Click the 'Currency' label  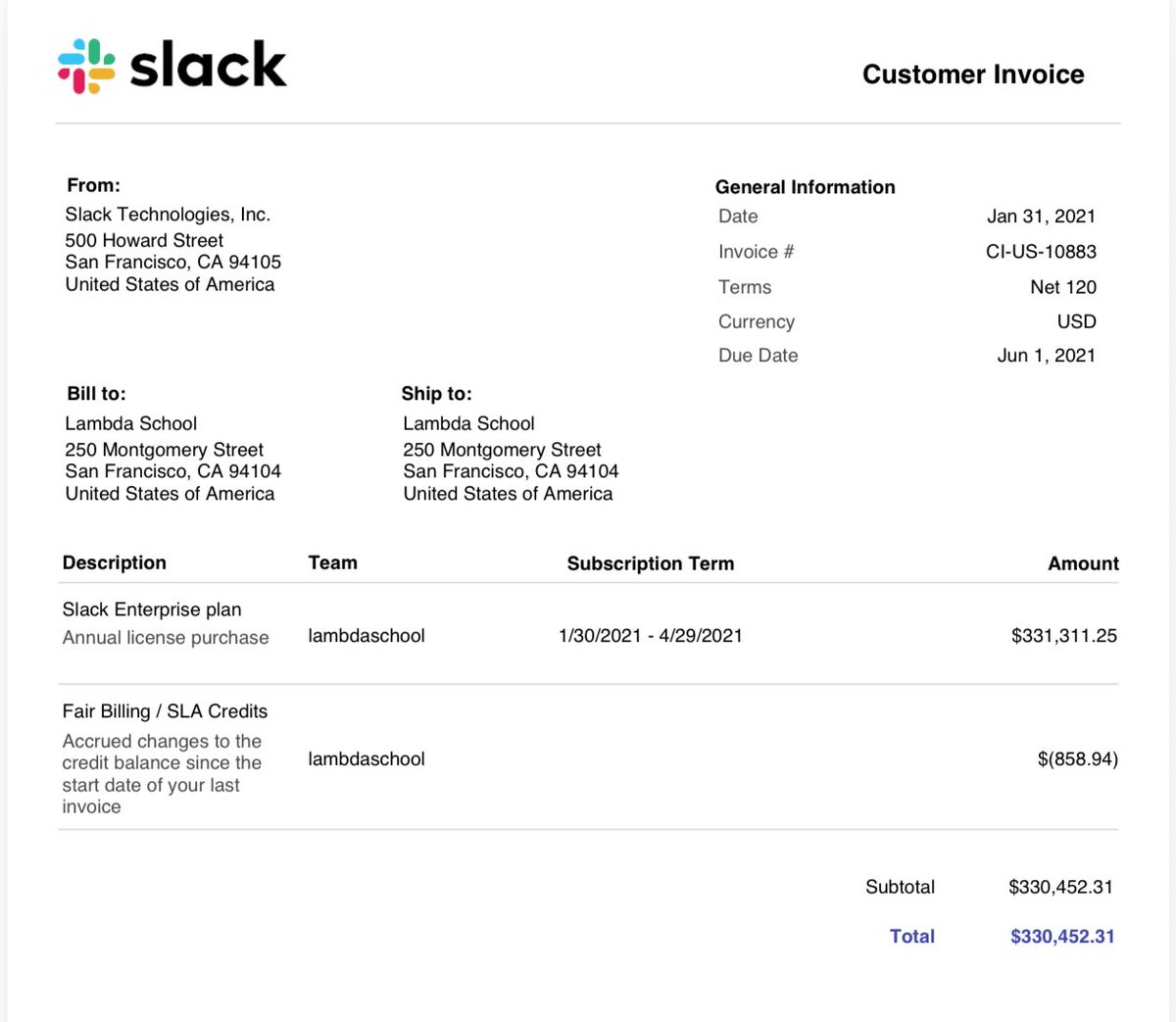(757, 321)
